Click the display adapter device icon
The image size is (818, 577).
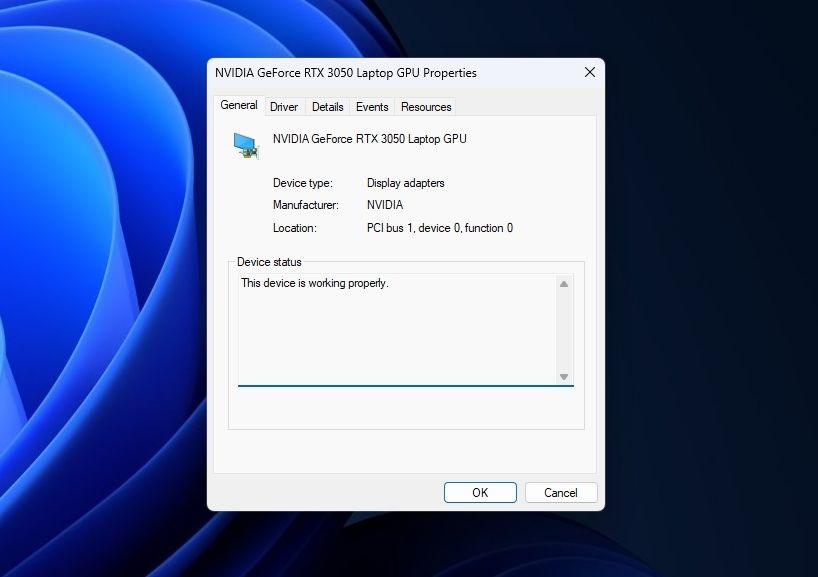246,146
